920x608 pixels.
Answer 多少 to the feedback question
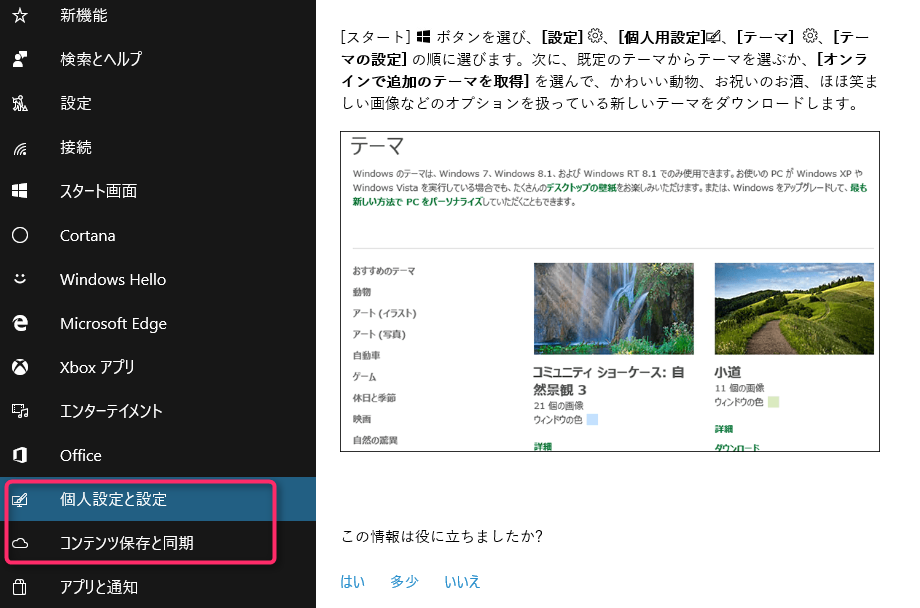point(404,582)
